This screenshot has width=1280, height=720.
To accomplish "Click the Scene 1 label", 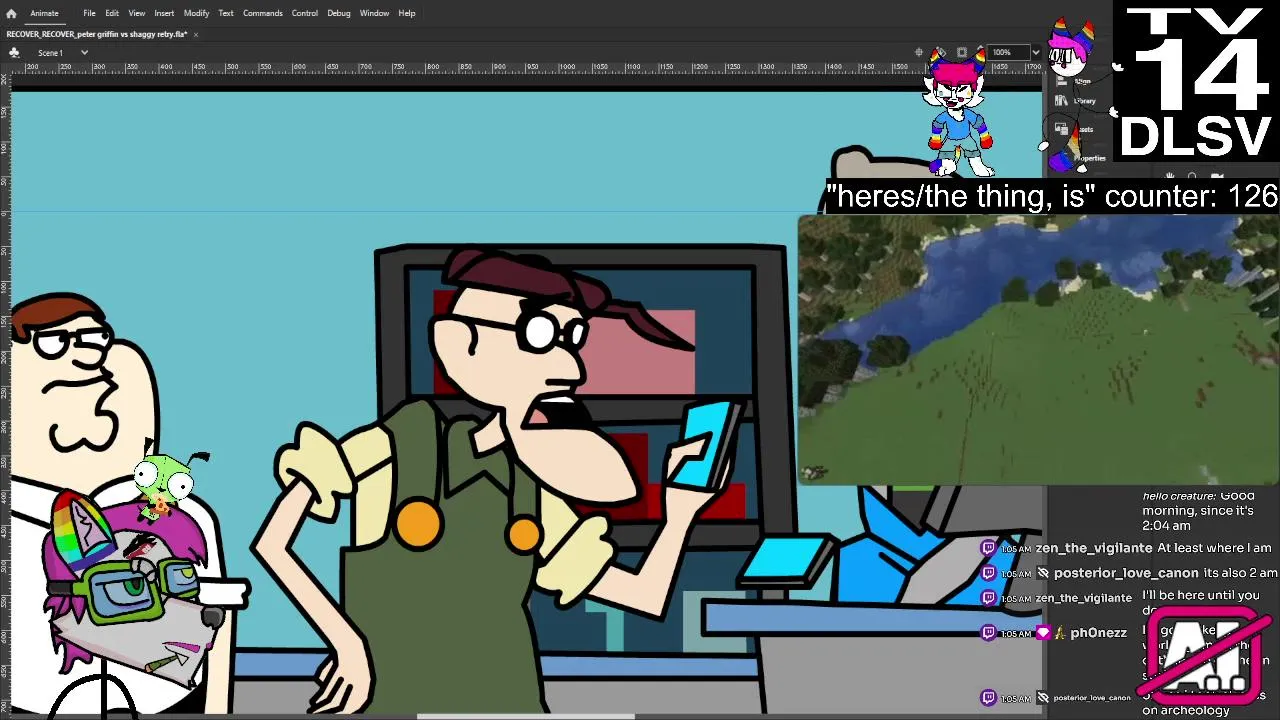I will [x=50, y=52].
